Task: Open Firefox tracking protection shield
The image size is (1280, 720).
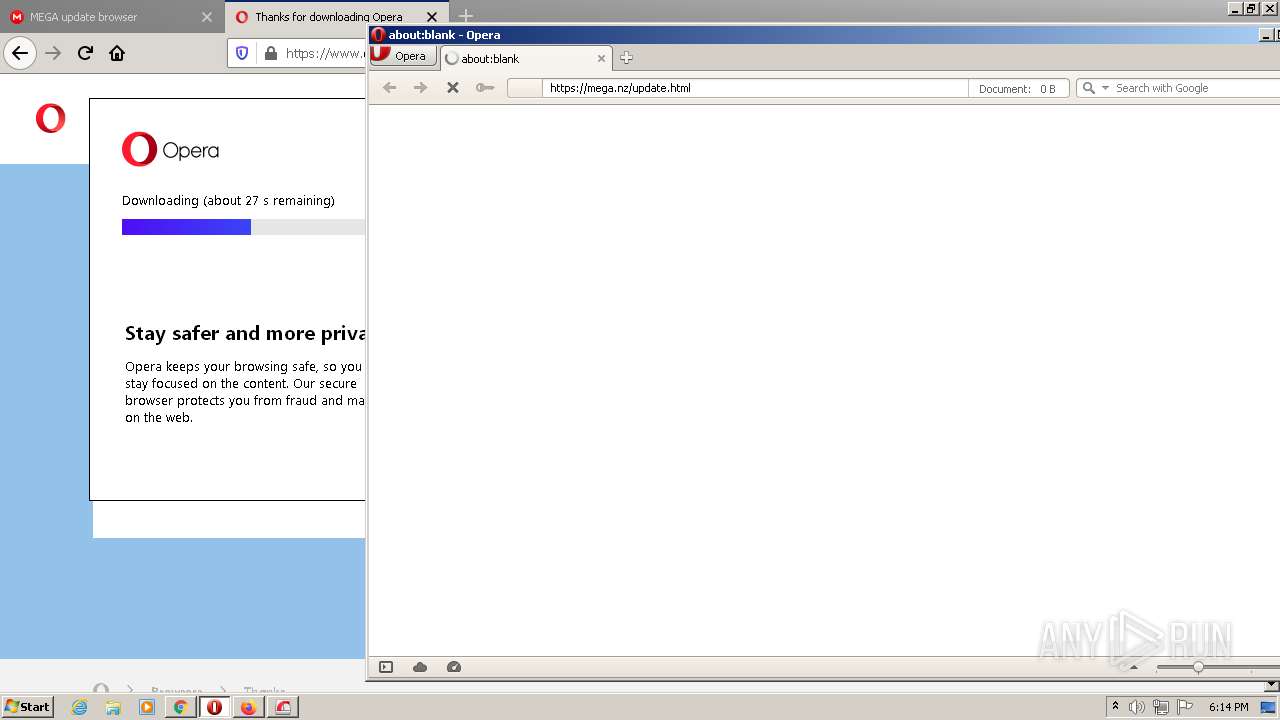Action: 241,53
